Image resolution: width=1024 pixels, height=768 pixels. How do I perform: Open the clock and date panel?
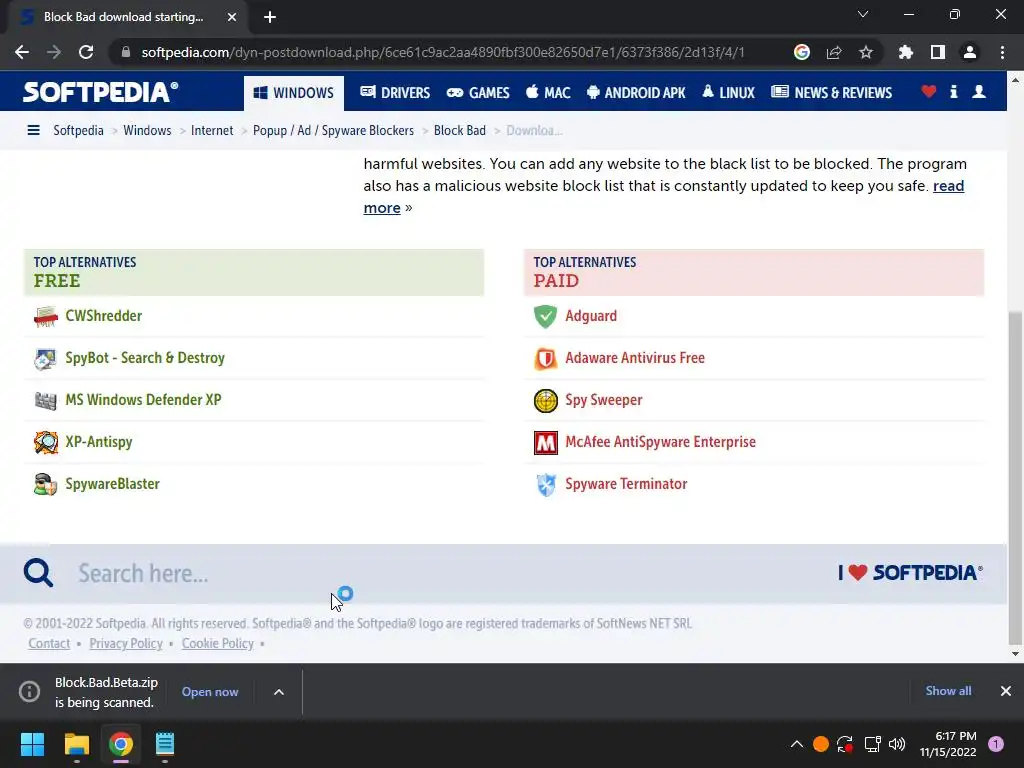click(x=948, y=744)
